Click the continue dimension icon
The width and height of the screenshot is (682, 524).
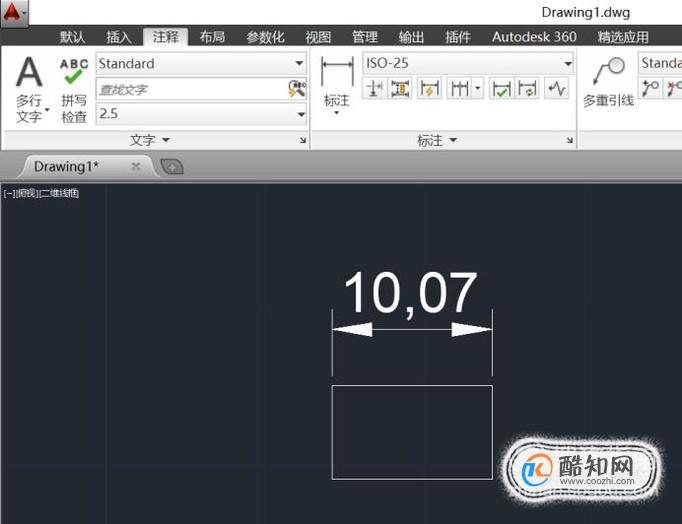coord(459,89)
